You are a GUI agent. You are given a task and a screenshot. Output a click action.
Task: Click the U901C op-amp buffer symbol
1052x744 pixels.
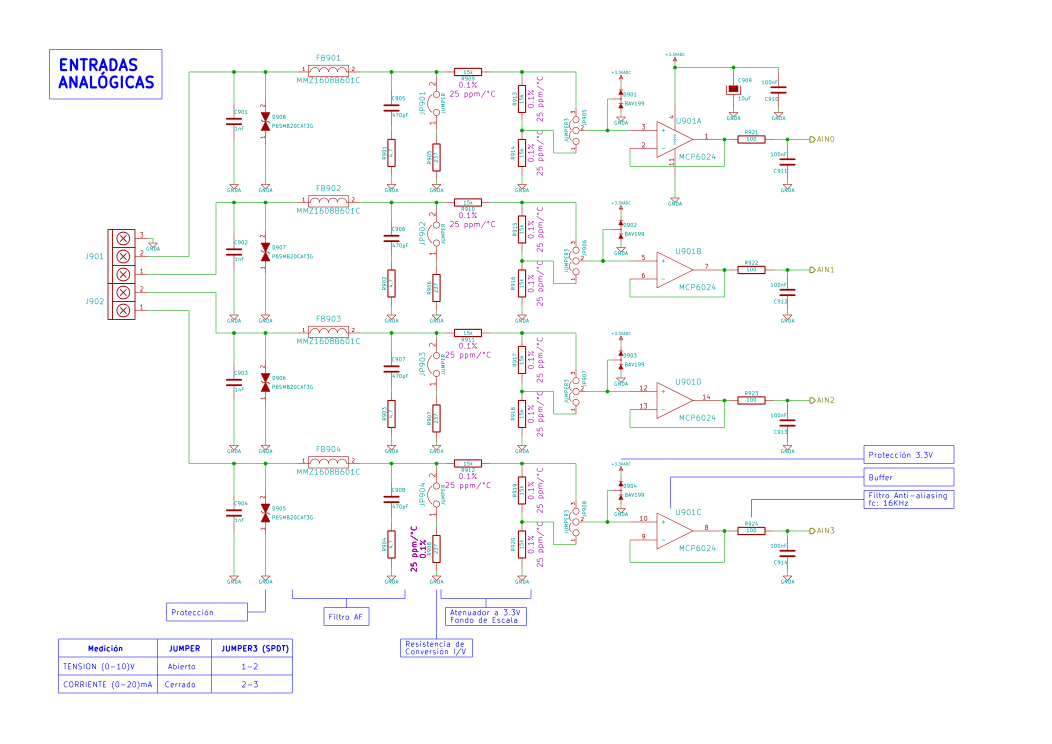(674, 531)
